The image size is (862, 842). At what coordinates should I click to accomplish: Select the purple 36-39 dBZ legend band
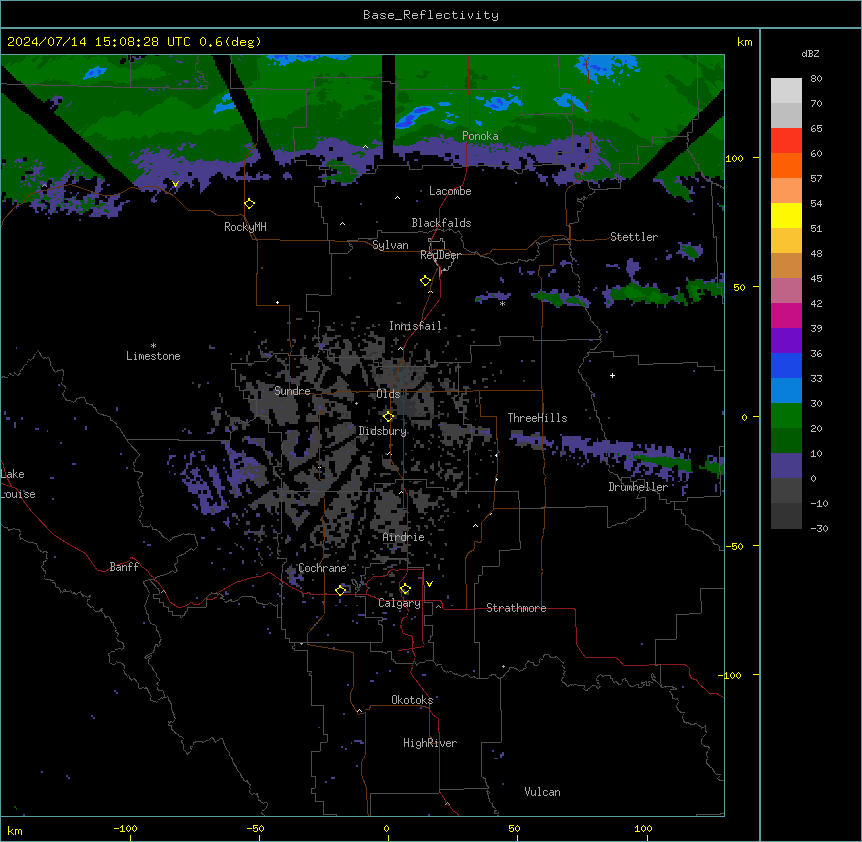coord(786,341)
